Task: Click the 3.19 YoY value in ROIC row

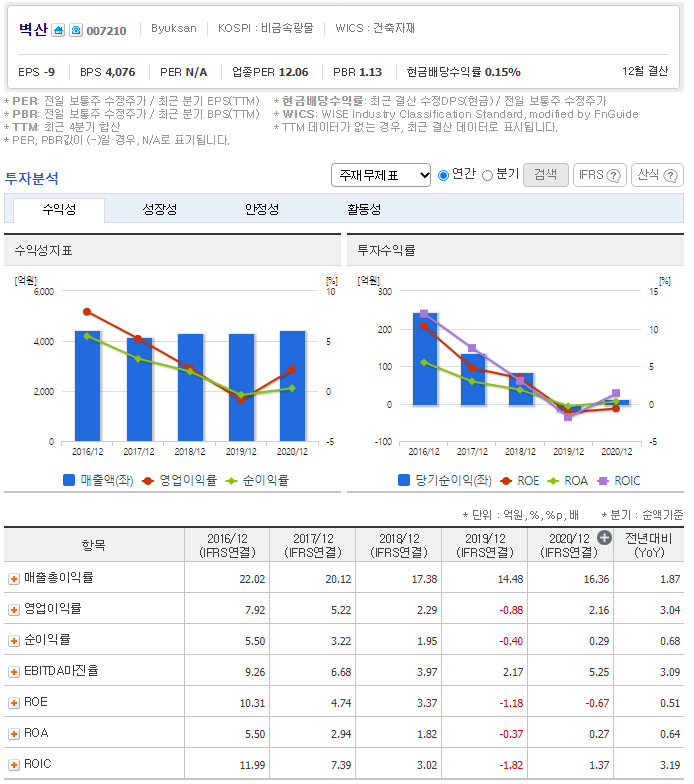Action: click(670, 765)
